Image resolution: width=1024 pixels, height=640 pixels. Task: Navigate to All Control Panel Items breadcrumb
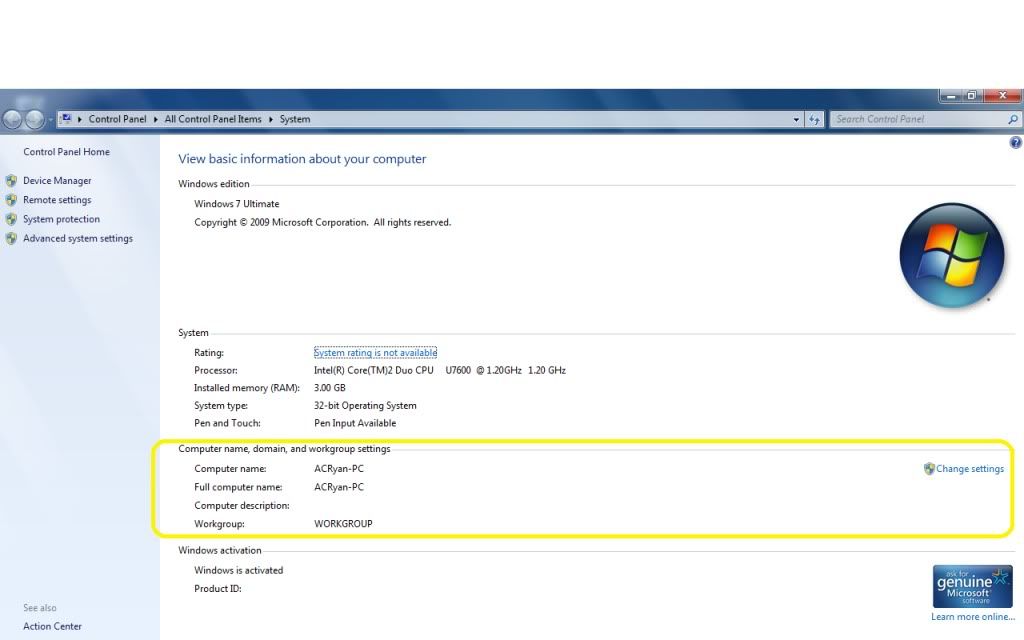[x=213, y=119]
